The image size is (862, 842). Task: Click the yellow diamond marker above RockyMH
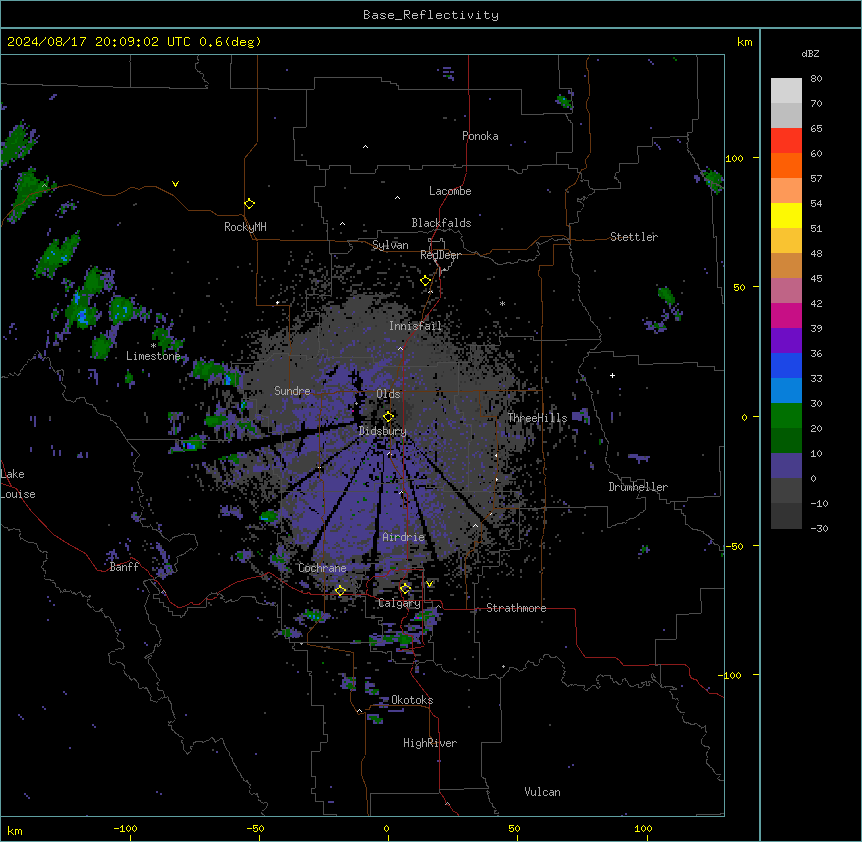249,204
